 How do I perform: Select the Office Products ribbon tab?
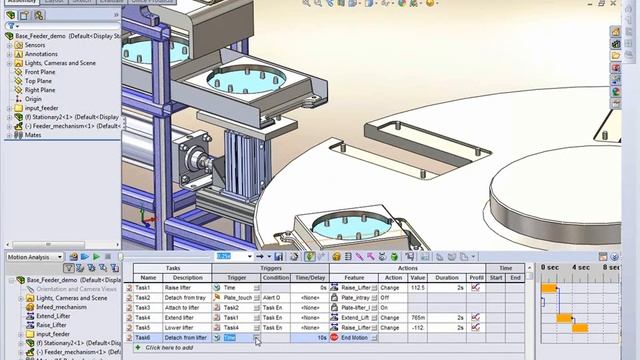152,2
